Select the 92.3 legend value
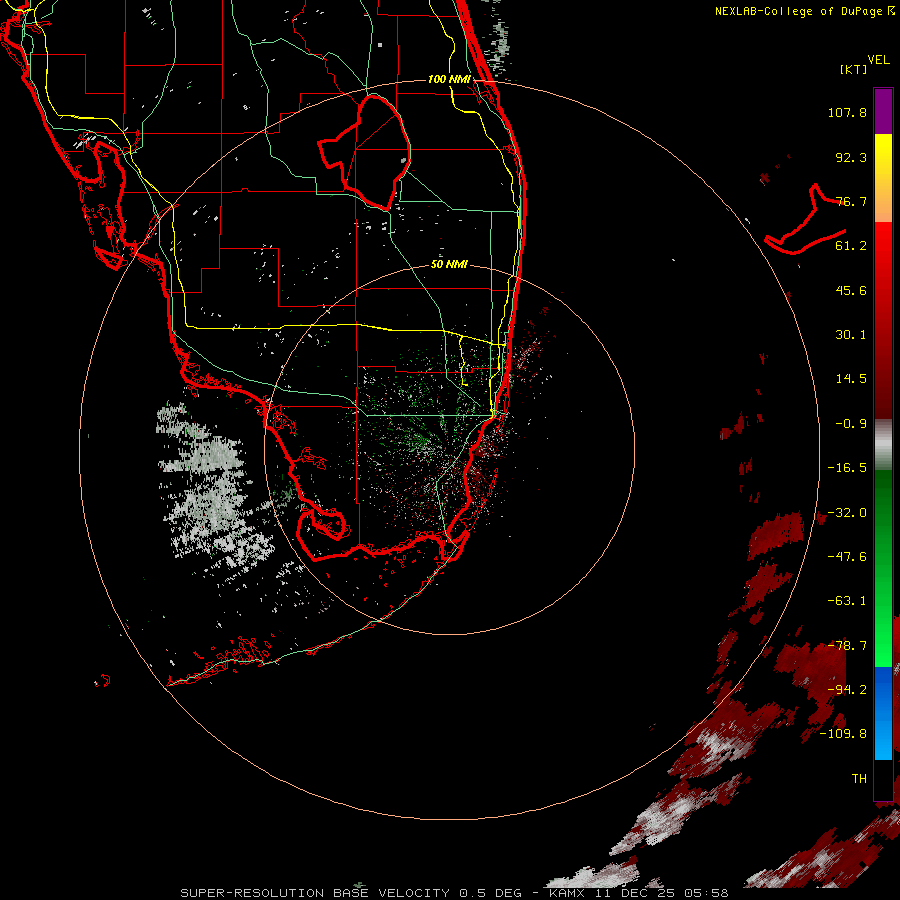Viewport: 900px width, 900px height. [851, 157]
